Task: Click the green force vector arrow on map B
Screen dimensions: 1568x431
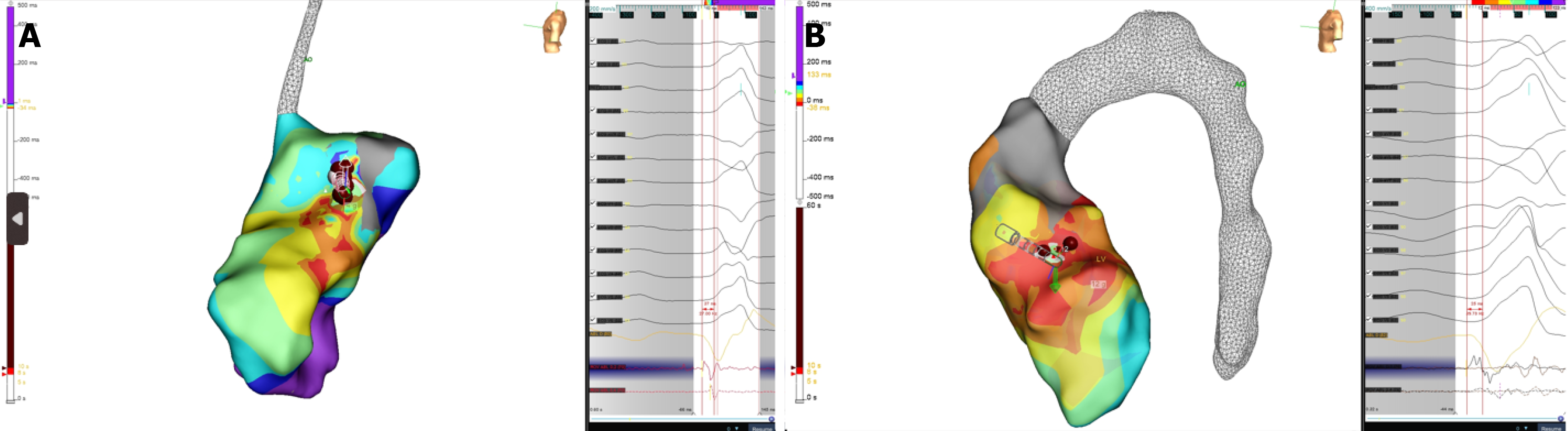Action: 1054,283
